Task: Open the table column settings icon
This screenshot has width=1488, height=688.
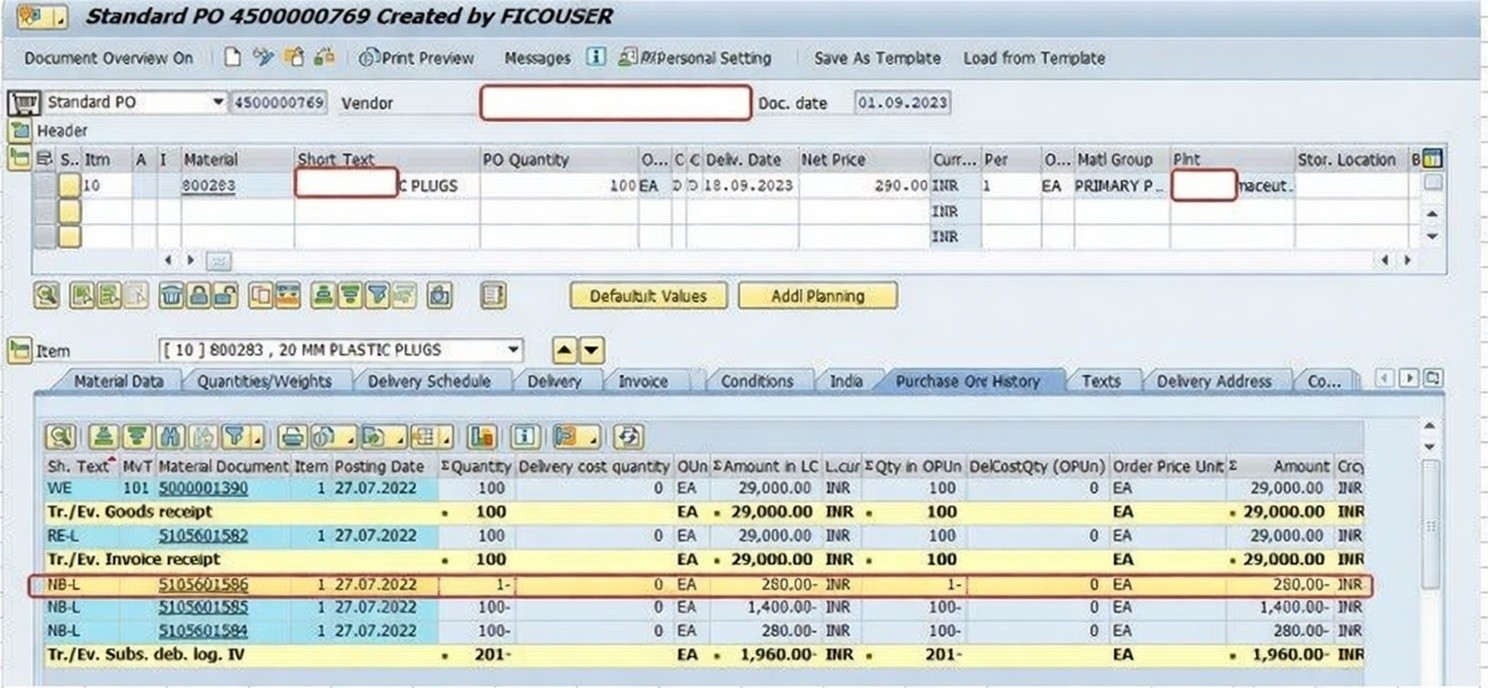Action: point(1432,159)
